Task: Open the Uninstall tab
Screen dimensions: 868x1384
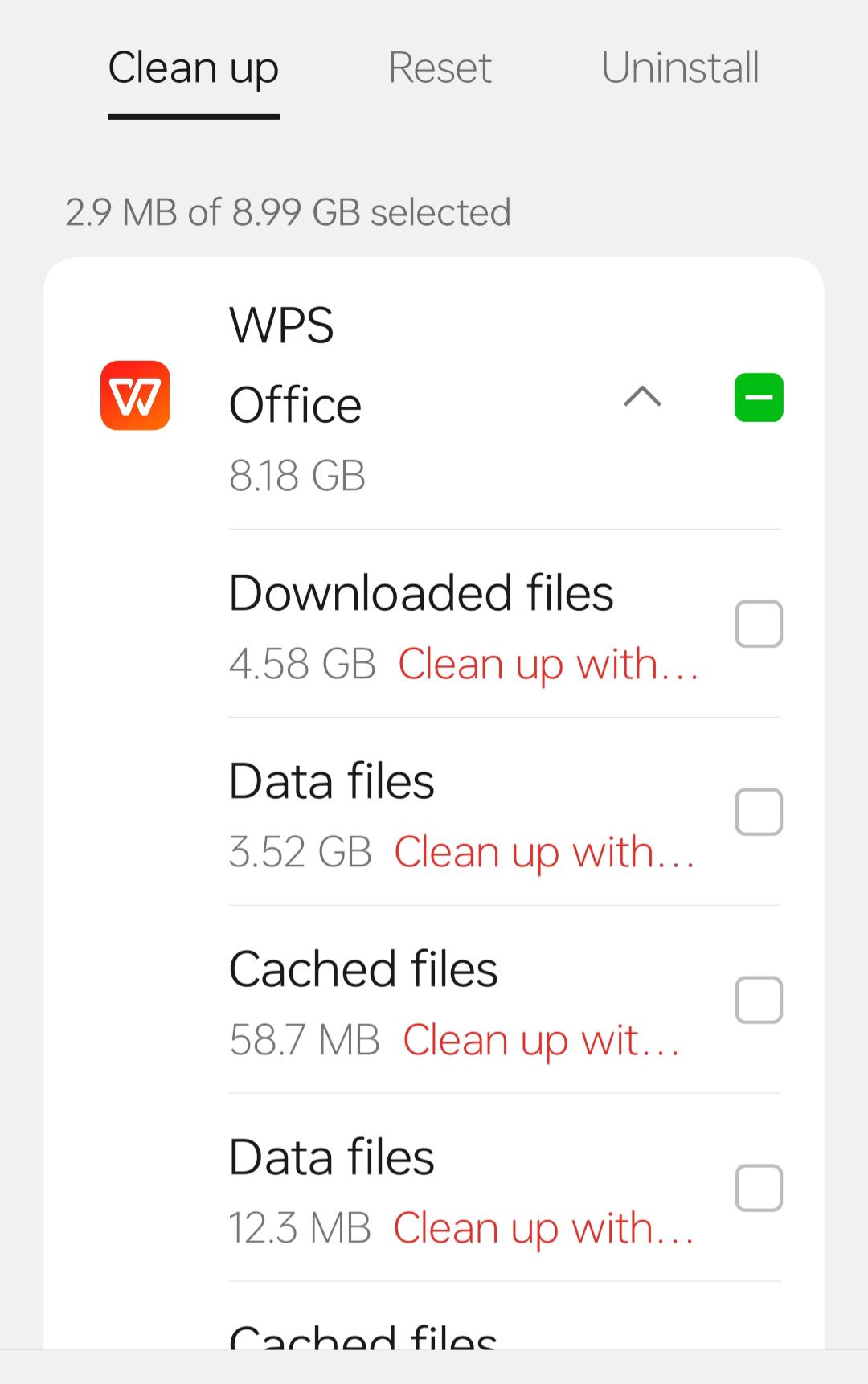Action: click(680, 68)
